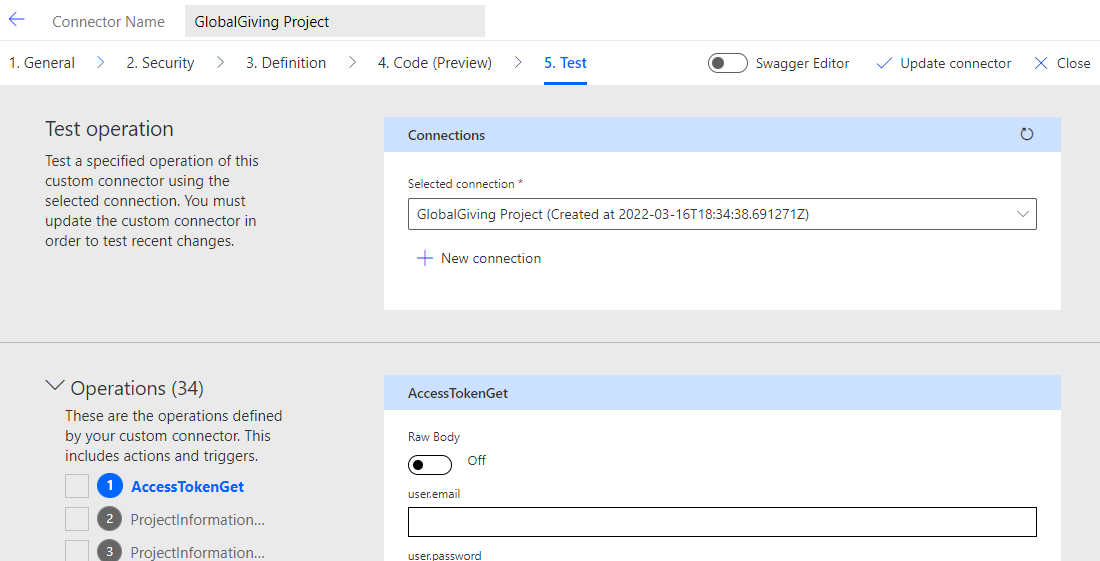Image resolution: width=1100 pixels, height=561 pixels.
Task: Click the user.password label
Action: point(445,555)
